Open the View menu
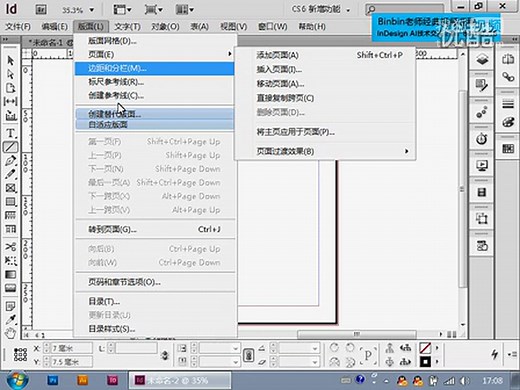The image size is (520, 390). (x=234, y=26)
